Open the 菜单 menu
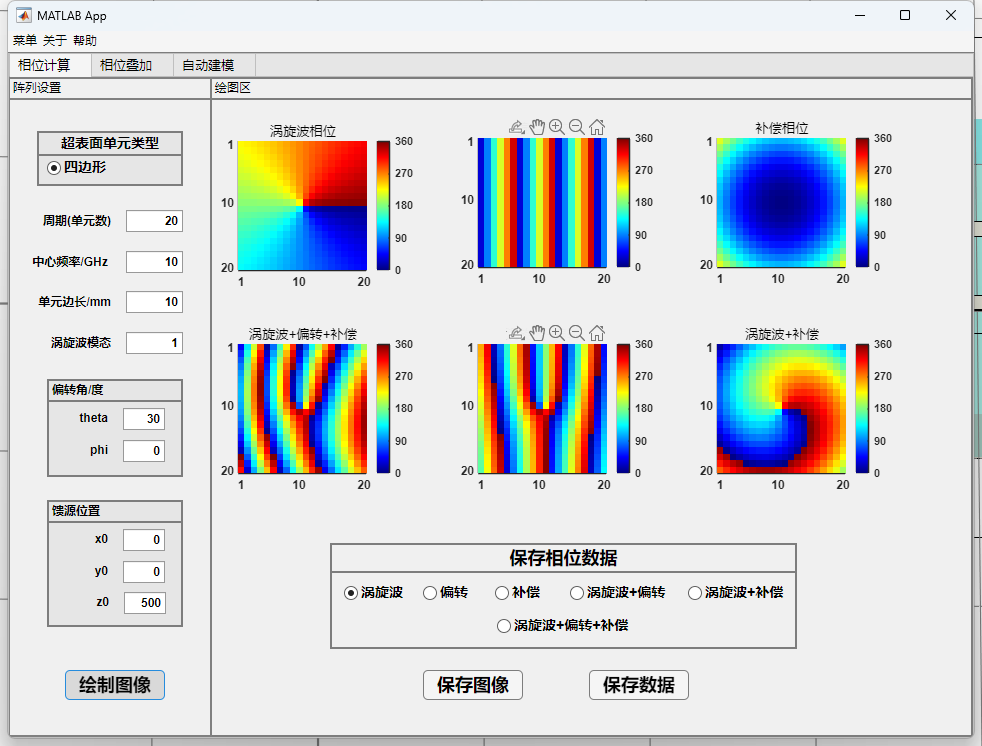Viewport: 982px width, 746px height. [25, 41]
